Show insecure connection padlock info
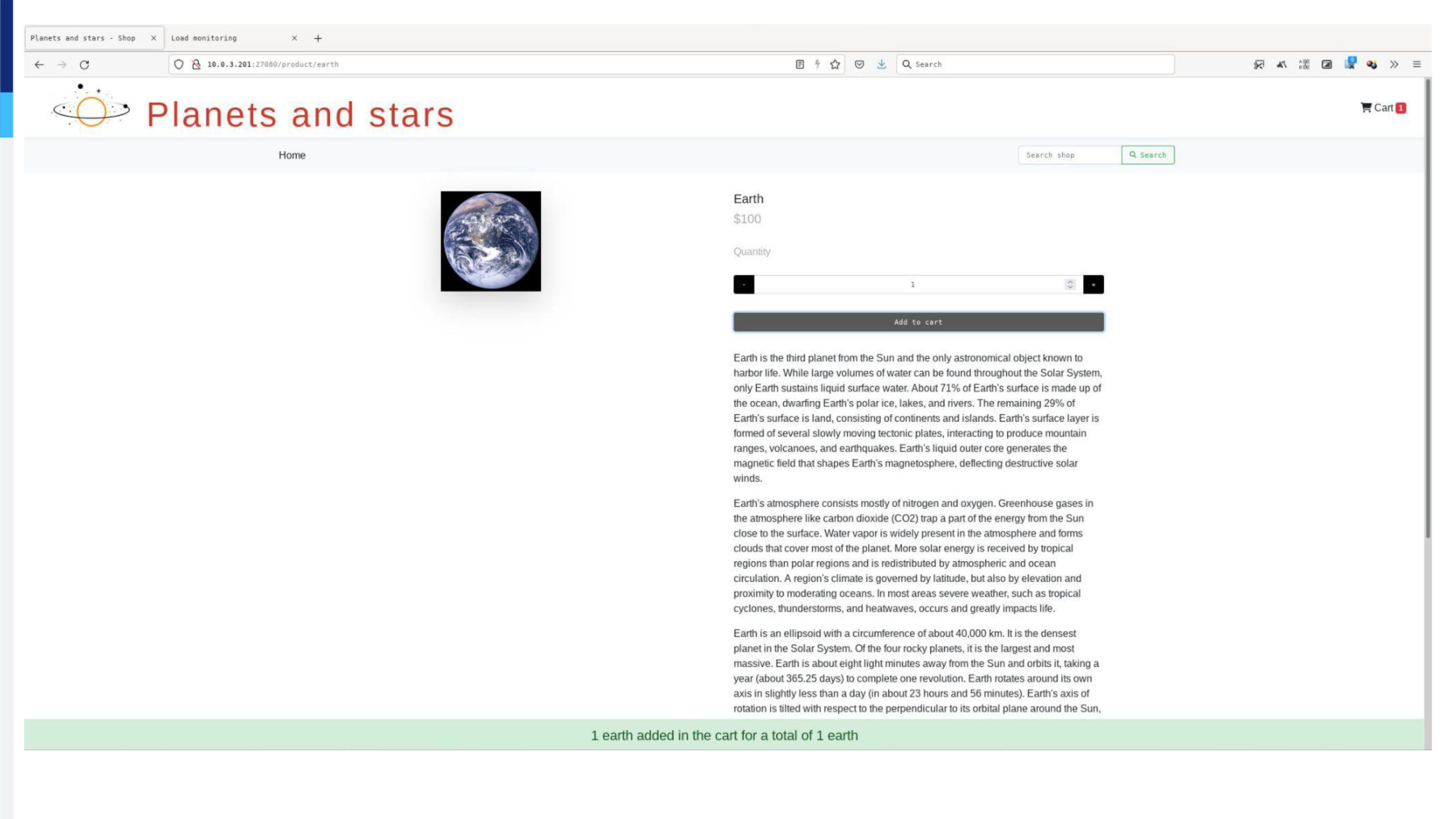 tap(196, 65)
